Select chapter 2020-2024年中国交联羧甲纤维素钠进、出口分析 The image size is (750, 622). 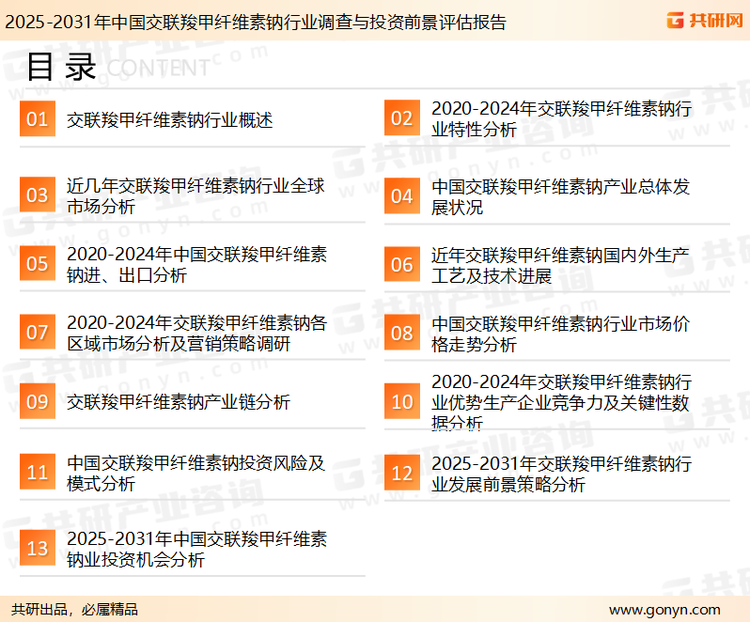(x=197, y=264)
